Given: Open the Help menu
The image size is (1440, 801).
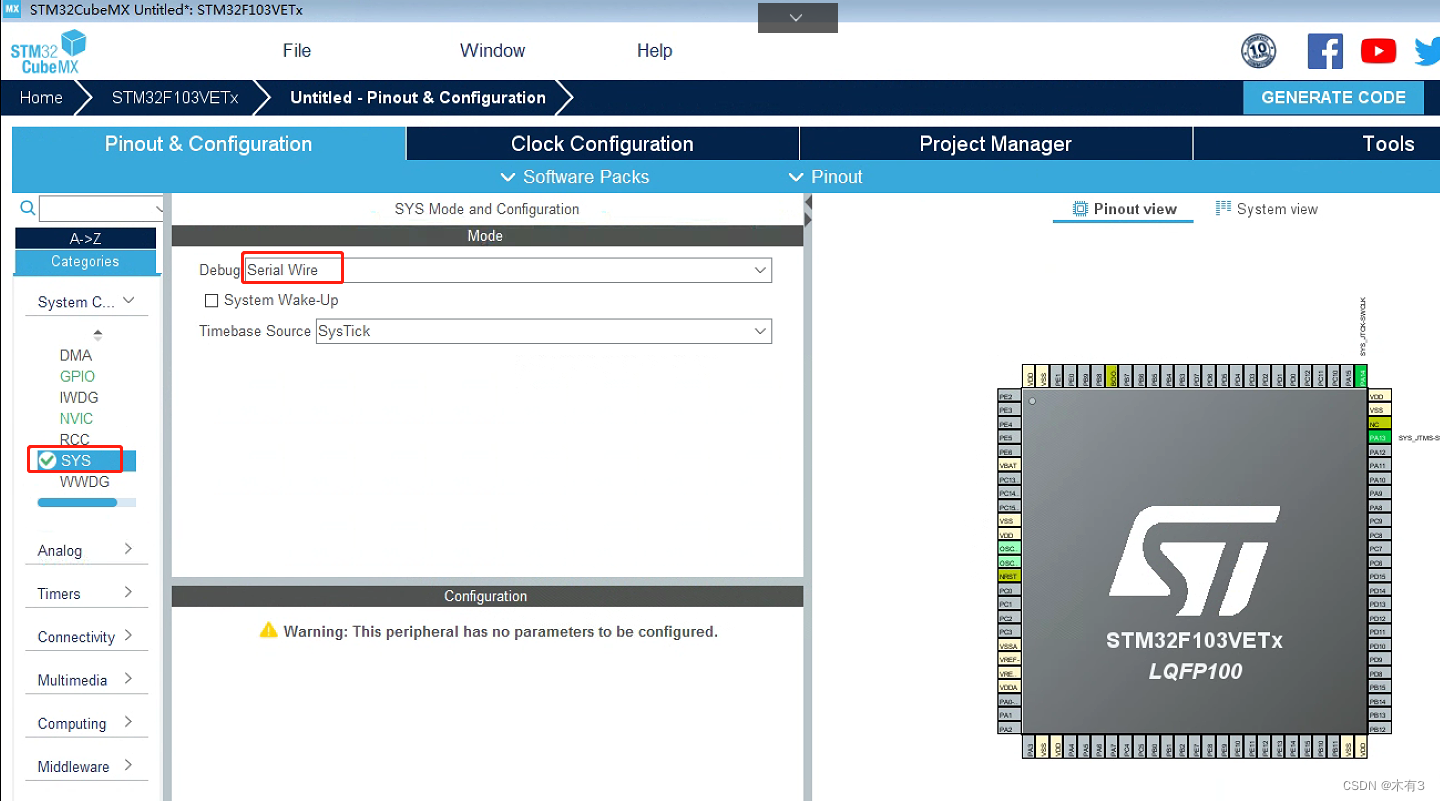Looking at the screenshot, I should coord(655,51).
